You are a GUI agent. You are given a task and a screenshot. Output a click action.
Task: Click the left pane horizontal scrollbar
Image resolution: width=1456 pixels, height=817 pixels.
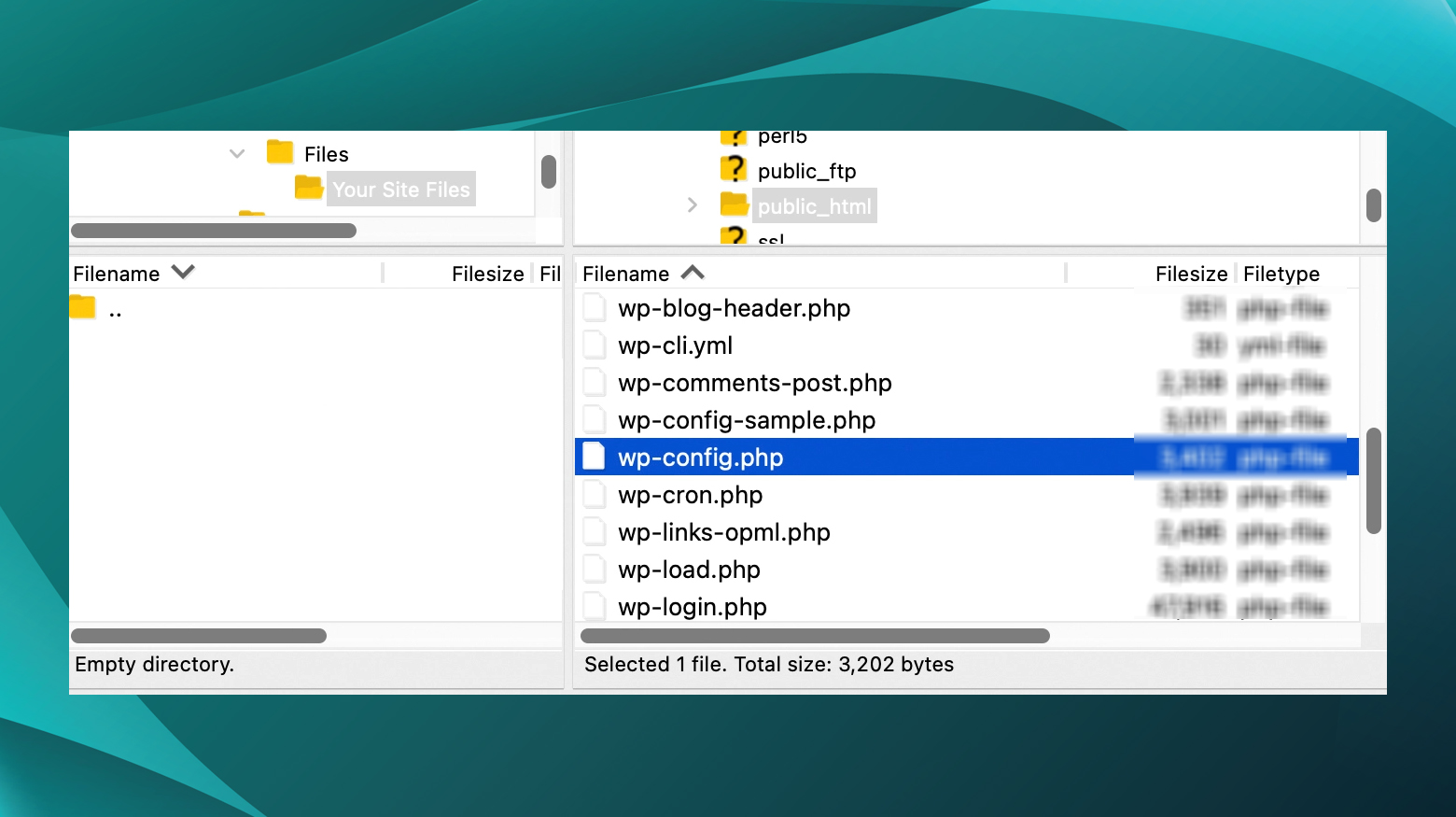point(199,635)
